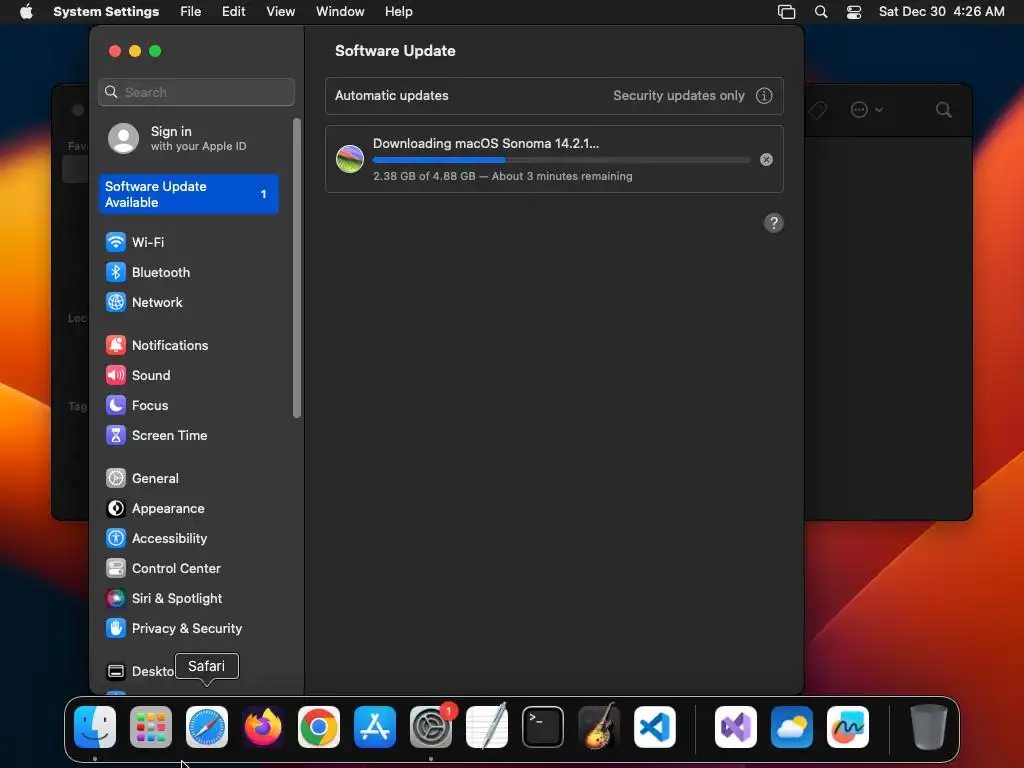Open Spotlight search in menu bar
The image size is (1024, 768).
[821, 12]
